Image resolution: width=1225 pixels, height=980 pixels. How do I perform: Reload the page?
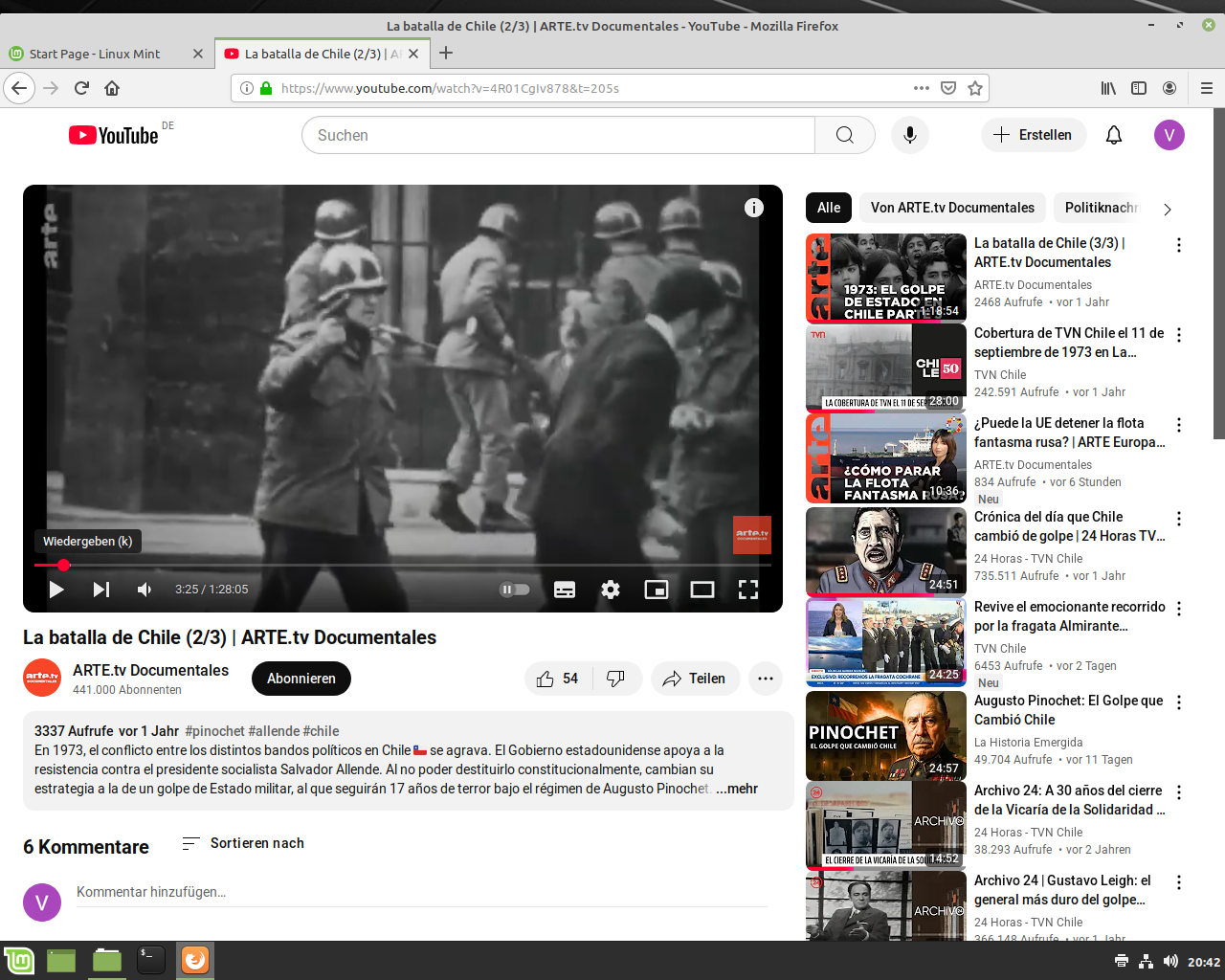[x=81, y=88]
